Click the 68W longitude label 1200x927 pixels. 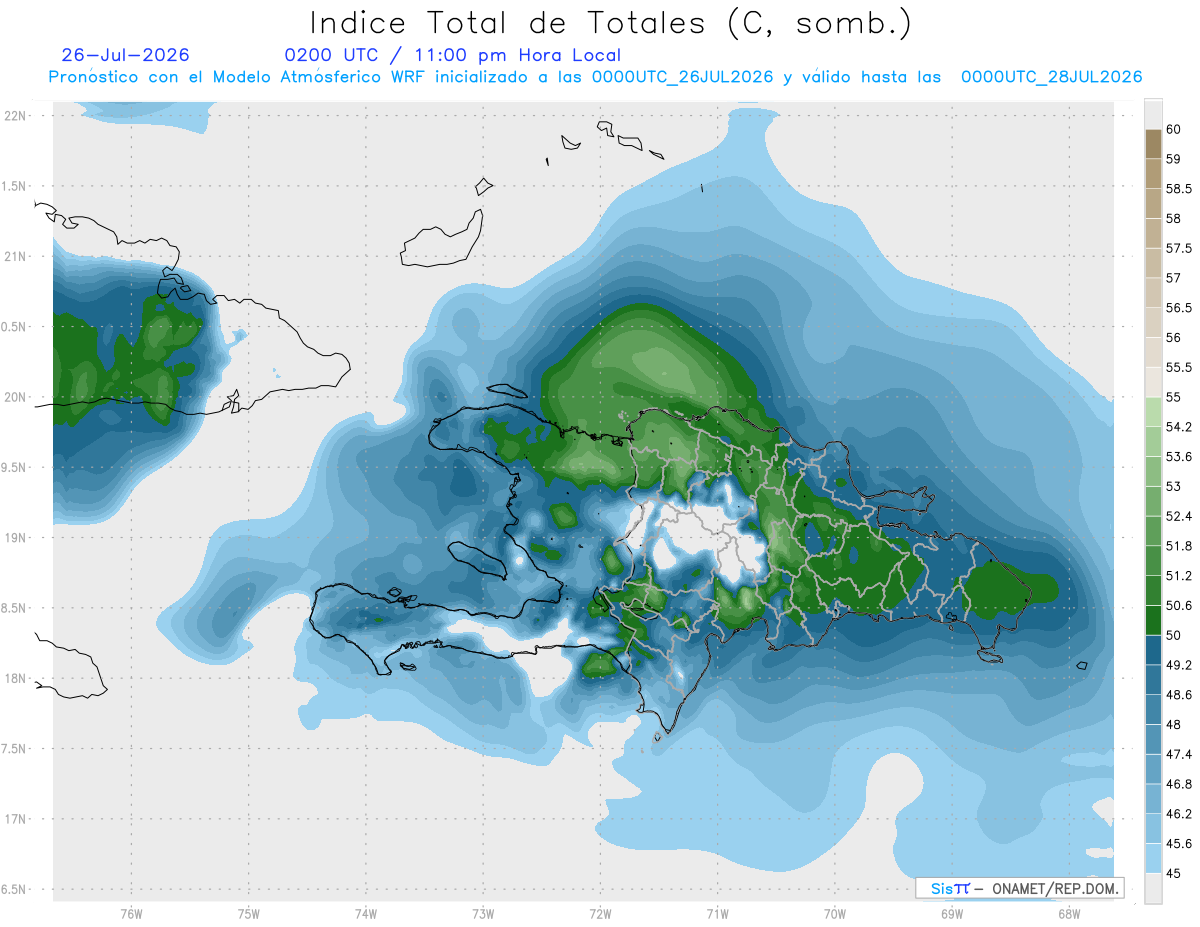[1069, 913]
